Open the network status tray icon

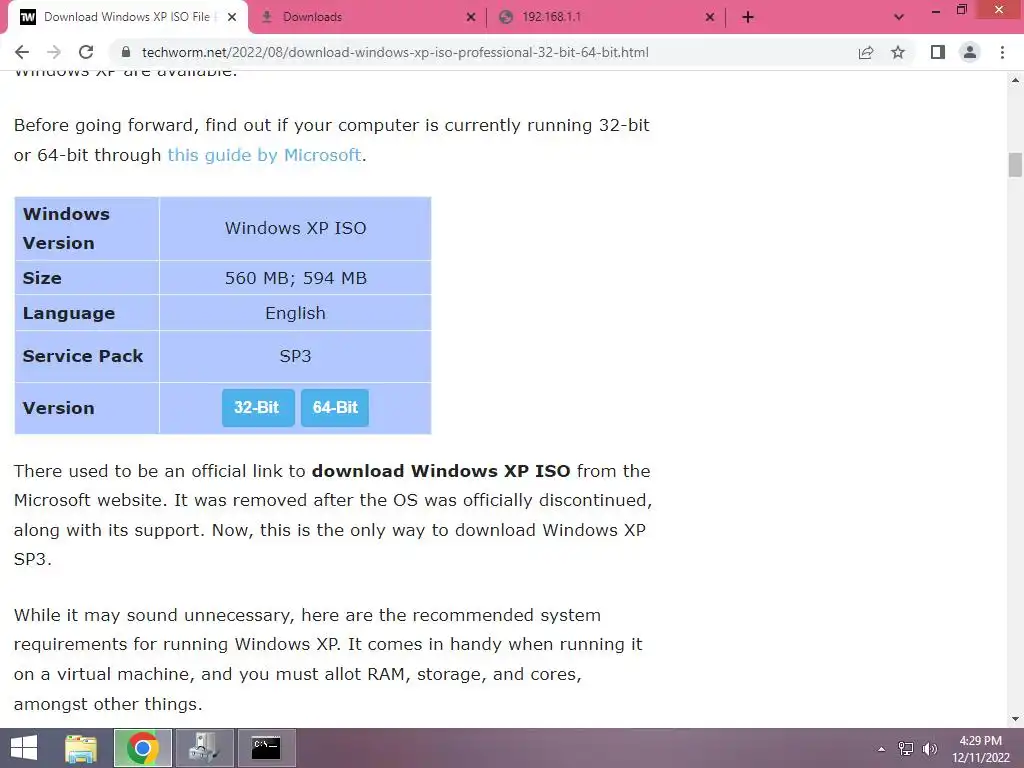906,748
